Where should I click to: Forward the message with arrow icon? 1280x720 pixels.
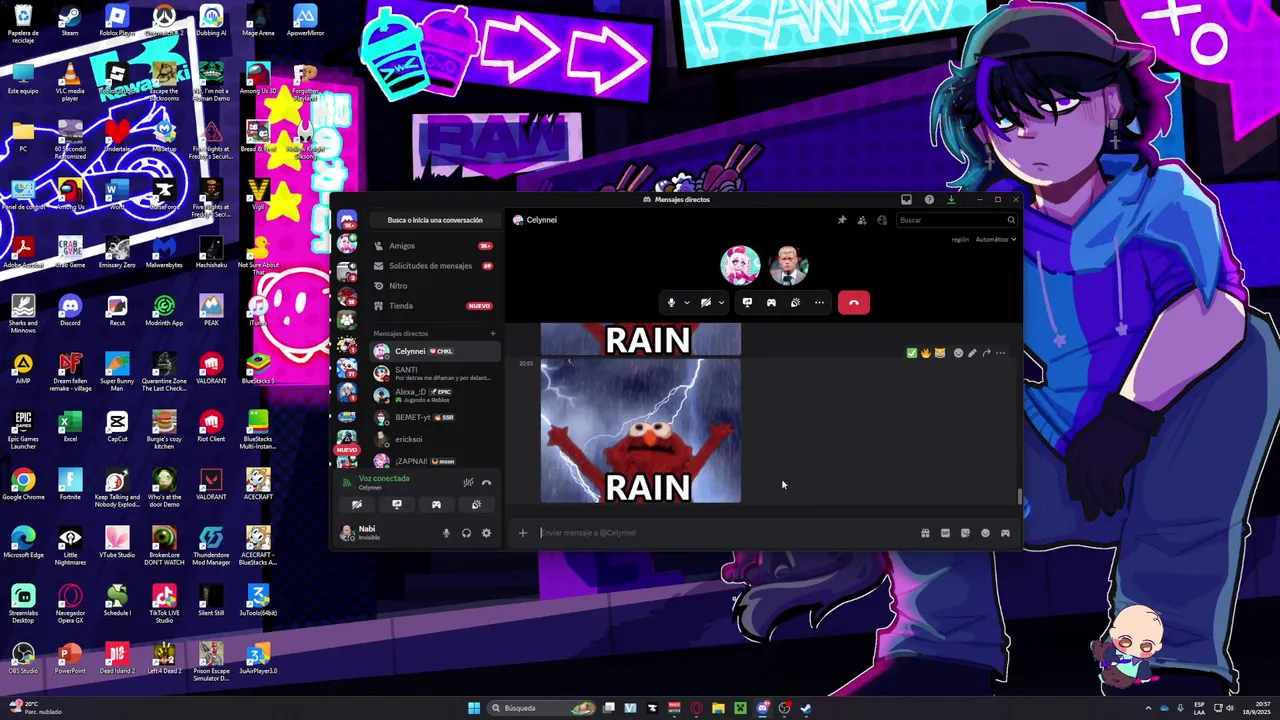(986, 353)
